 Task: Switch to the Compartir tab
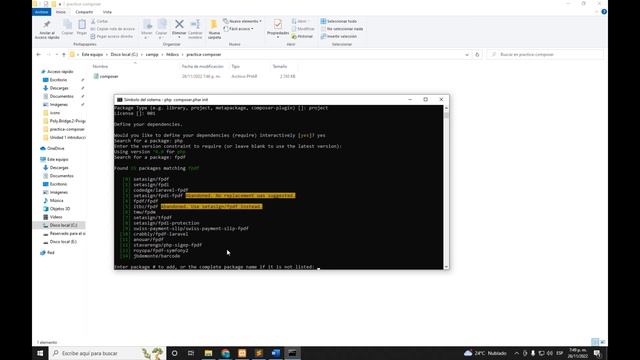(84, 12)
